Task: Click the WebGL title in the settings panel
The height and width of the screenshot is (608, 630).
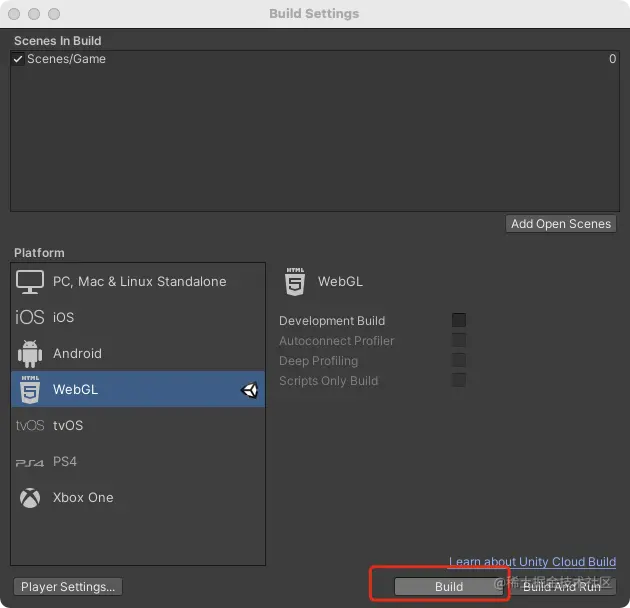Action: coord(340,281)
